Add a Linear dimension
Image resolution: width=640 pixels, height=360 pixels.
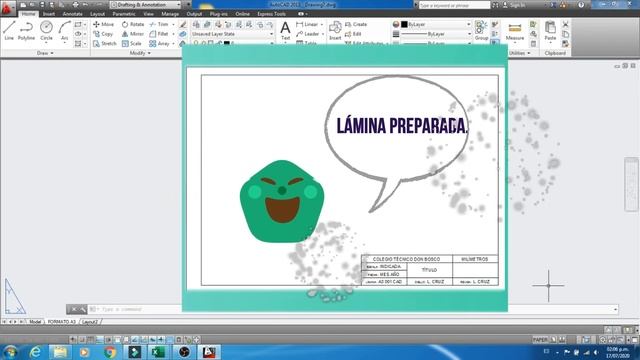(x=307, y=24)
